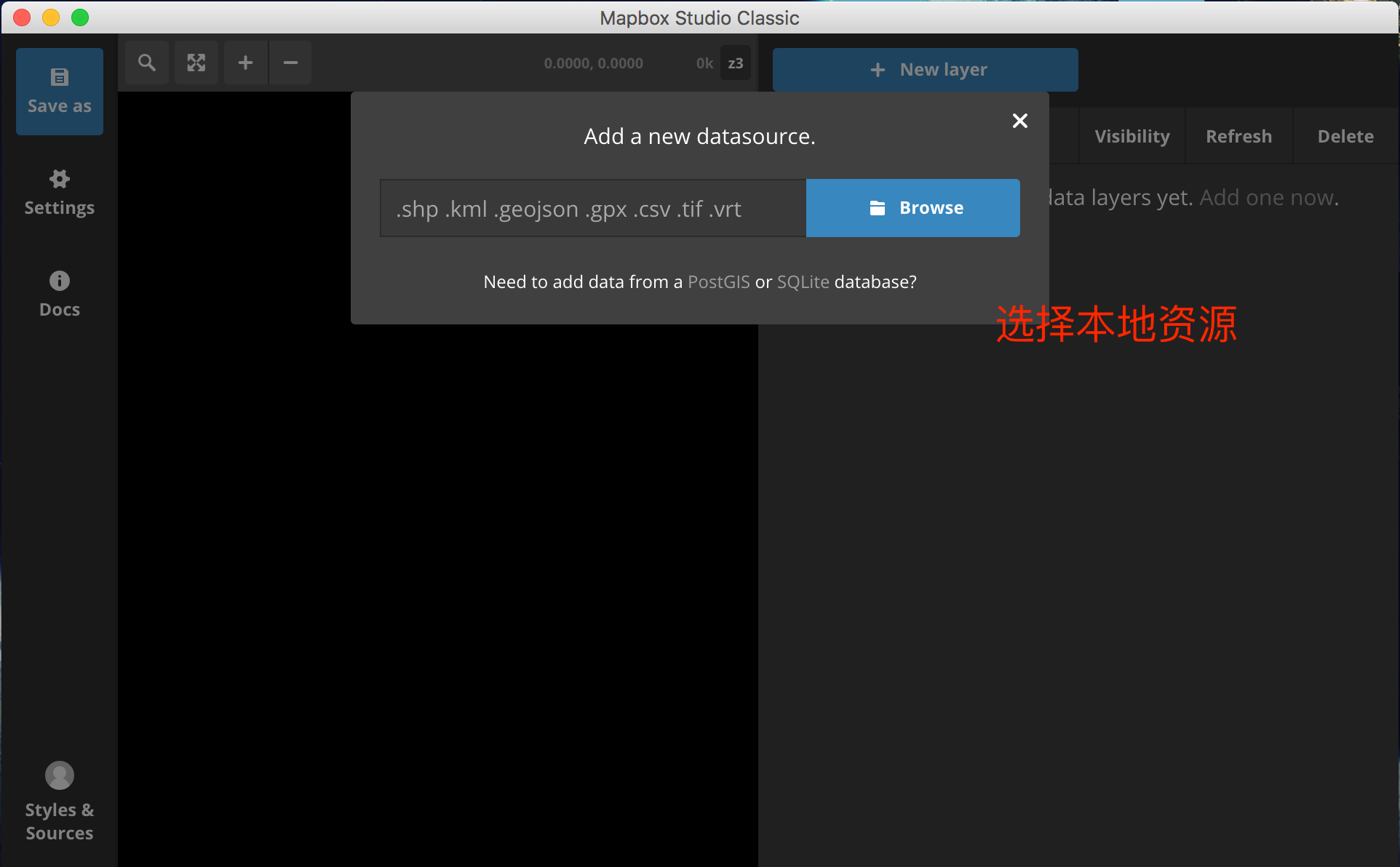Open the PostGIS database link
The width and height of the screenshot is (1400, 867).
click(x=719, y=281)
